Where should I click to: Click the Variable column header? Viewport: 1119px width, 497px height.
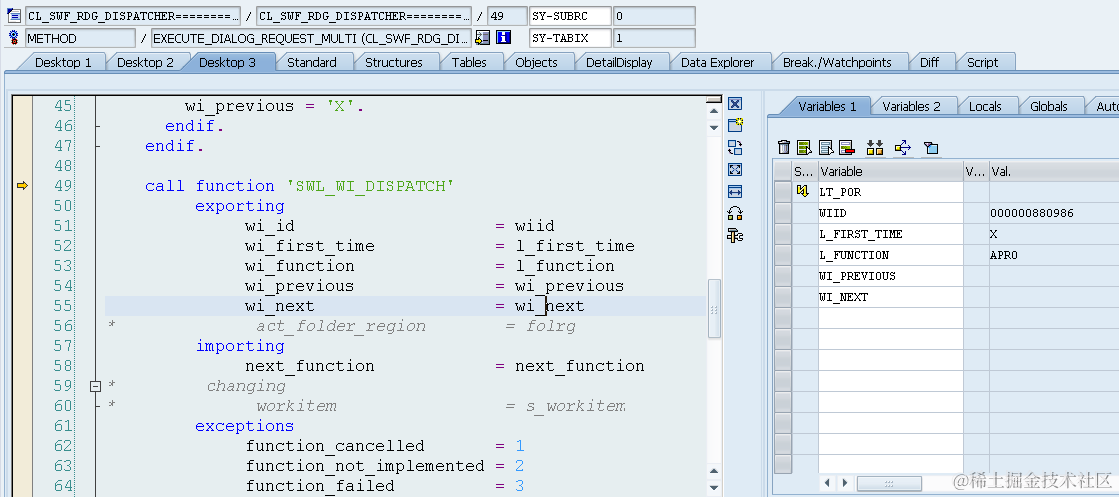890,171
